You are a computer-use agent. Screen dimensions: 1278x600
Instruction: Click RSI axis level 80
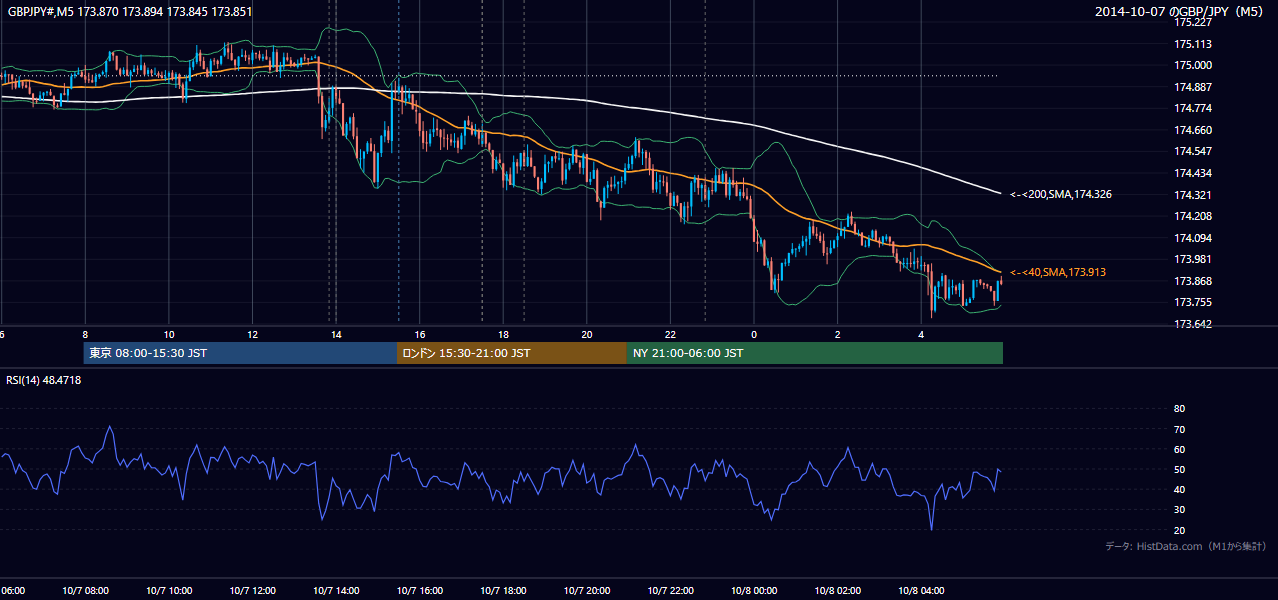1180,409
